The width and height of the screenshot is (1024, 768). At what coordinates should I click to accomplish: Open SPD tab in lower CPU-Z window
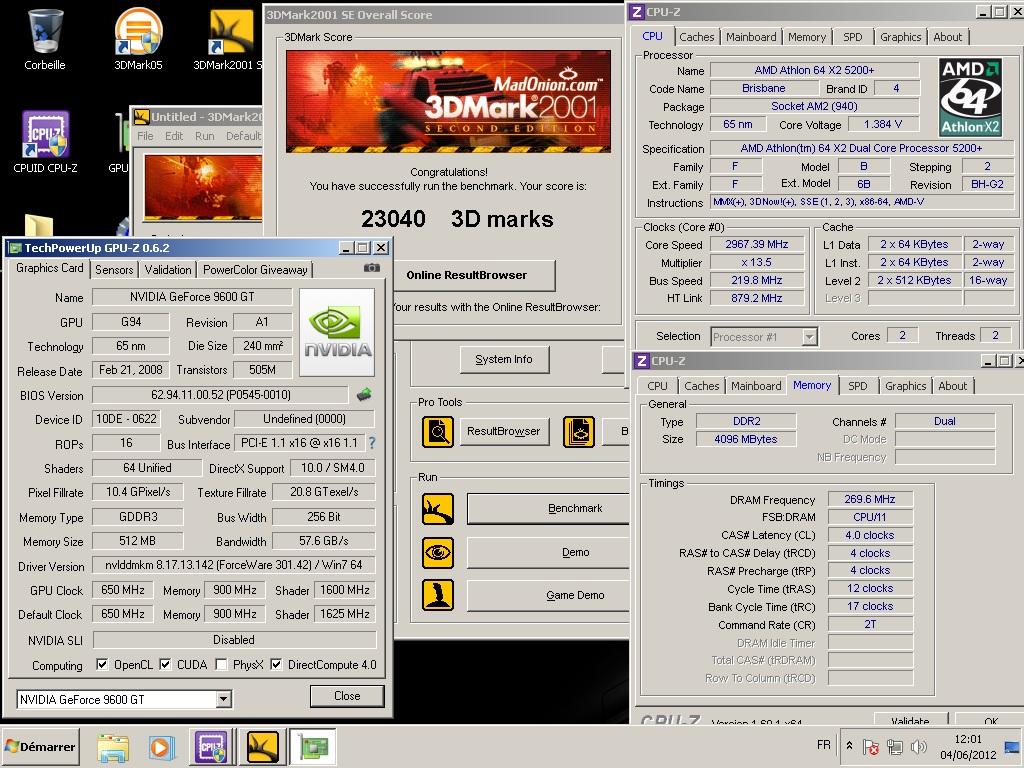857,386
